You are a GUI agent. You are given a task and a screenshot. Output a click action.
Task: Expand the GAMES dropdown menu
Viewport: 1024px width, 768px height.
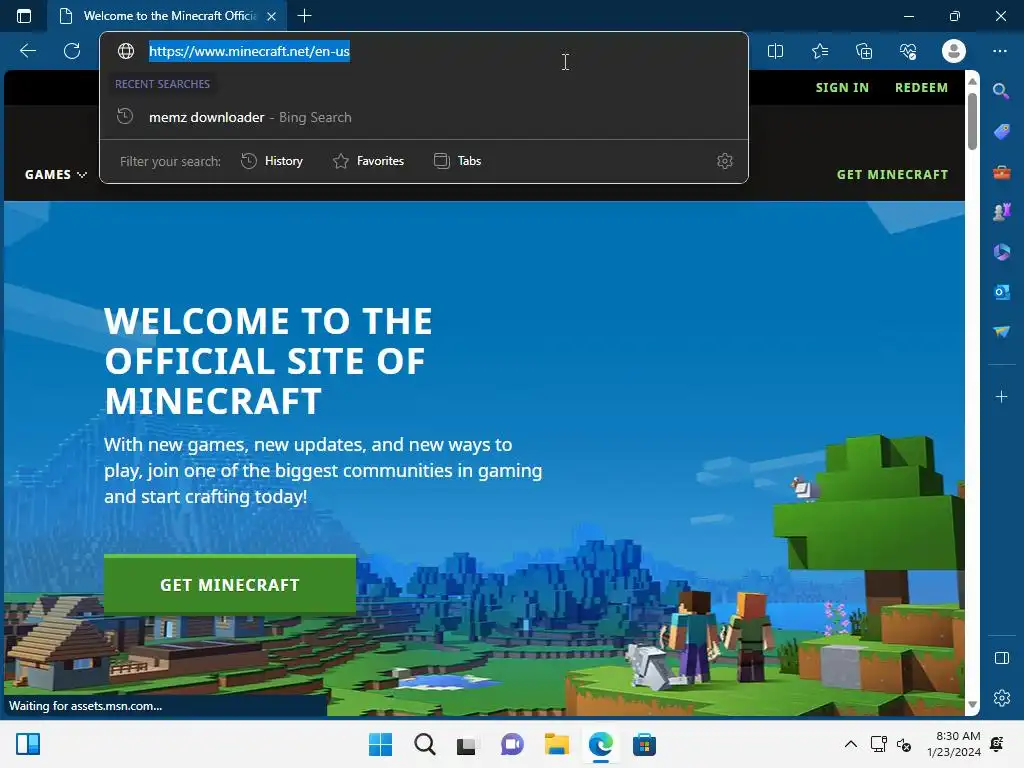click(x=56, y=174)
